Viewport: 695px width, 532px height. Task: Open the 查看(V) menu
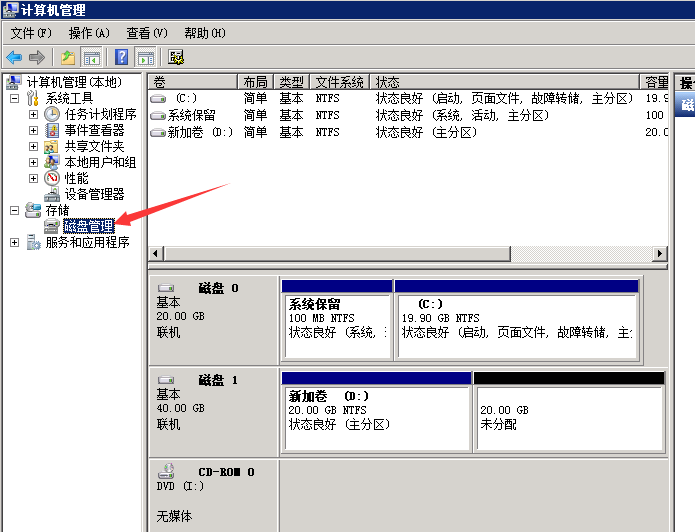tap(146, 33)
